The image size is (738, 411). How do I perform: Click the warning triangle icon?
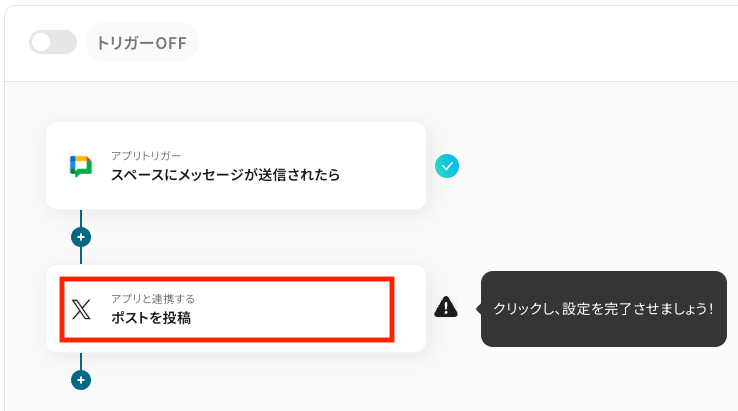(x=446, y=307)
